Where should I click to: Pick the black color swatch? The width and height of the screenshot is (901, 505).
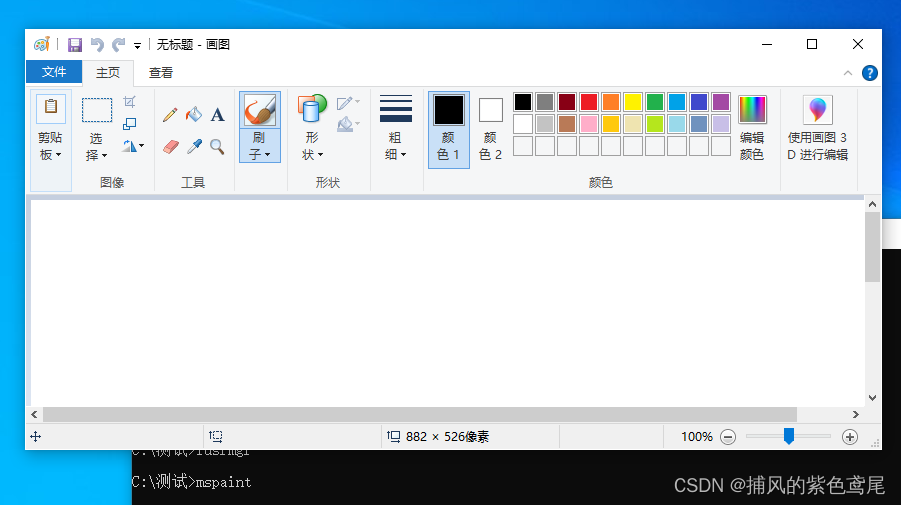(x=523, y=102)
